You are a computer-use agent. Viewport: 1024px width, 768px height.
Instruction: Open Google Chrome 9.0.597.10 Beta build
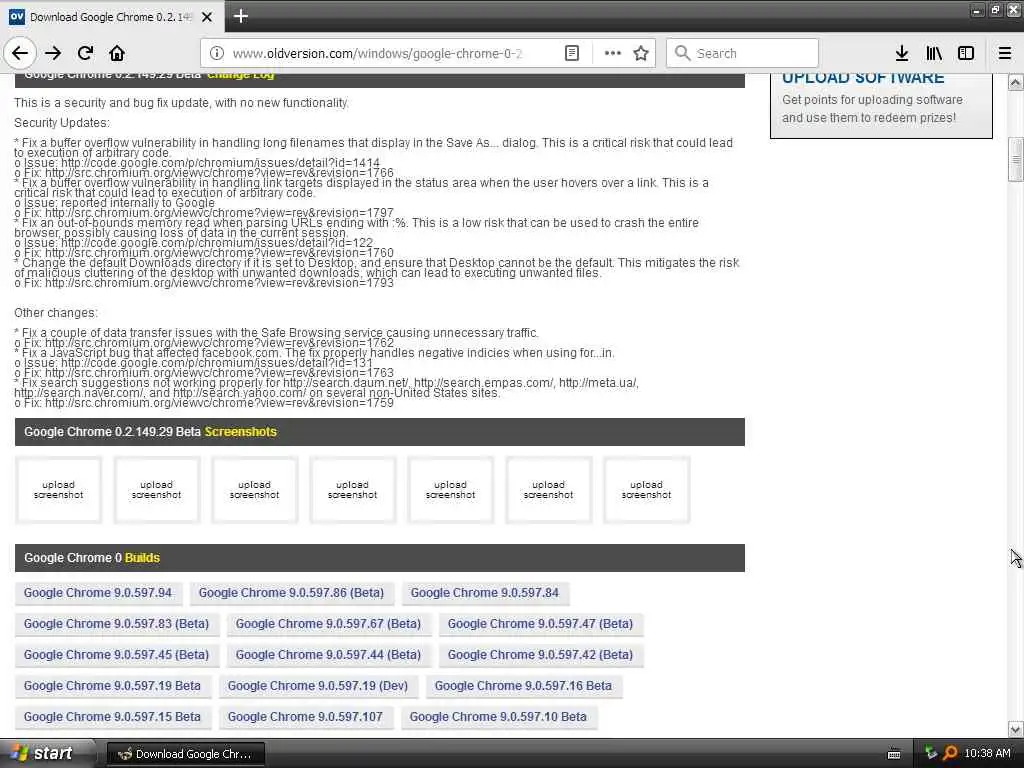point(498,716)
